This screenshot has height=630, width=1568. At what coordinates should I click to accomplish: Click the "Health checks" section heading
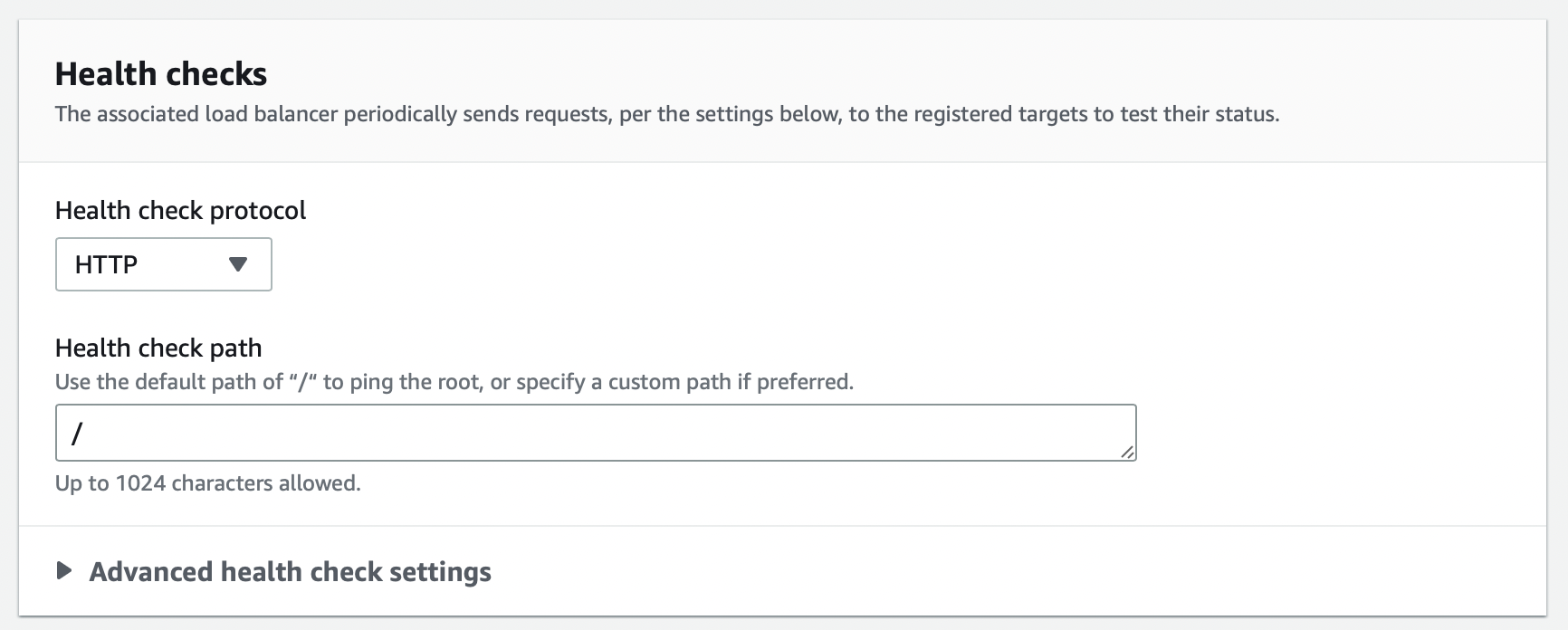click(x=161, y=74)
